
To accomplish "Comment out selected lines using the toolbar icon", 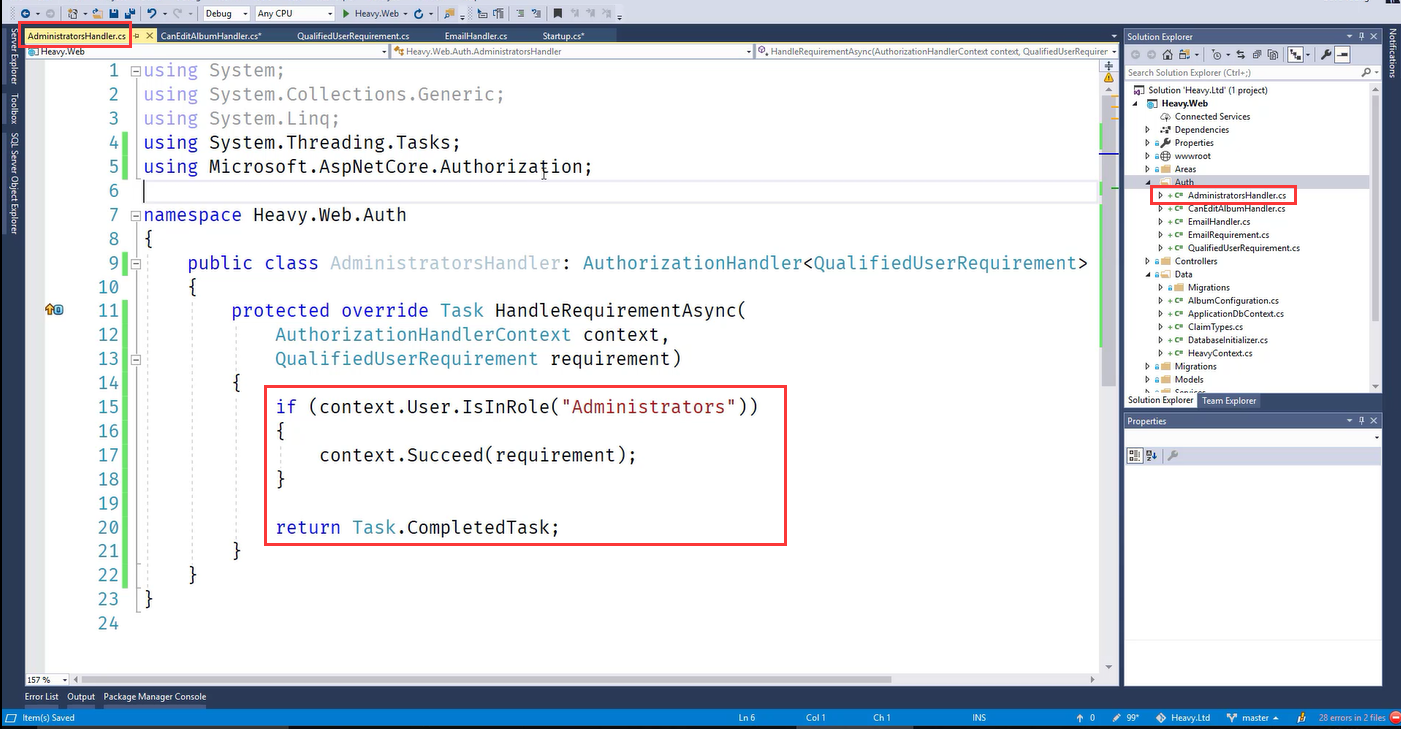I will pyautogui.click(x=520, y=13).
